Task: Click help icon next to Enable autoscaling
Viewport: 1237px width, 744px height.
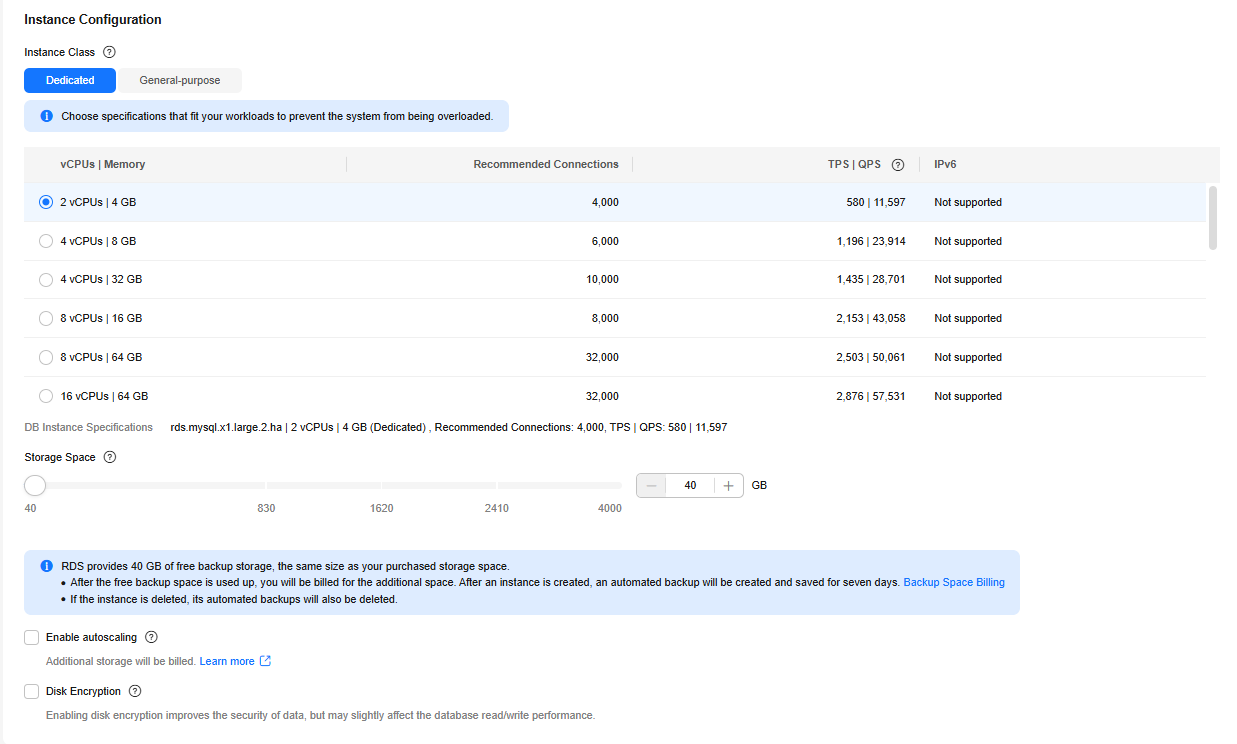Action: pyautogui.click(x=151, y=637)
